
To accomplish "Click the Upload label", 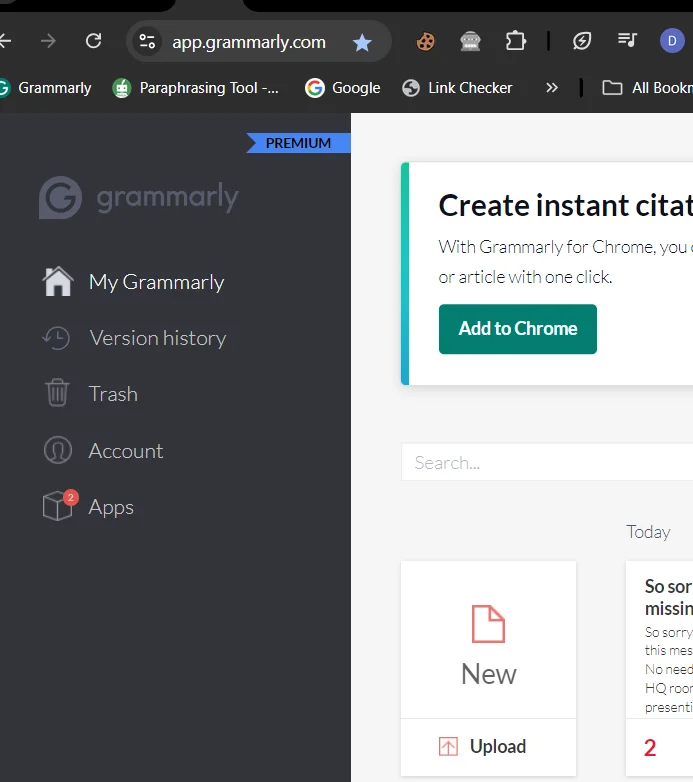I will pos(498,747).
